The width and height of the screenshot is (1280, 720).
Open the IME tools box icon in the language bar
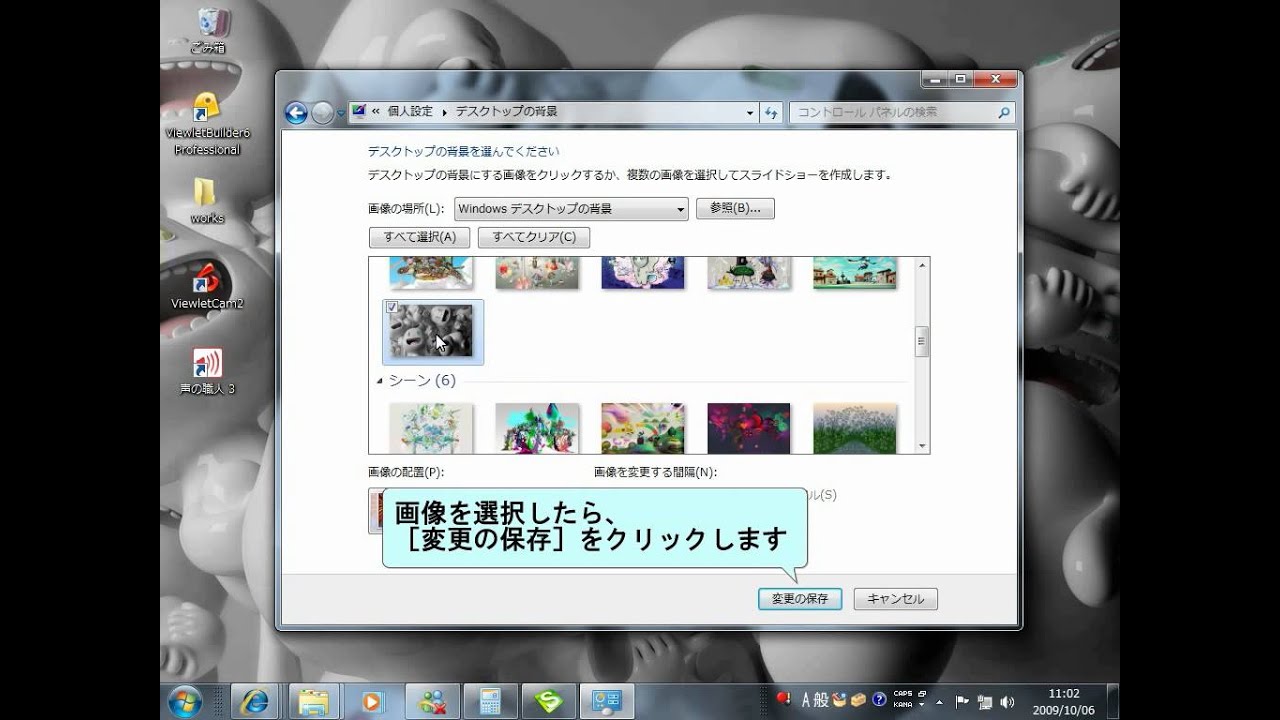point(859,700)
